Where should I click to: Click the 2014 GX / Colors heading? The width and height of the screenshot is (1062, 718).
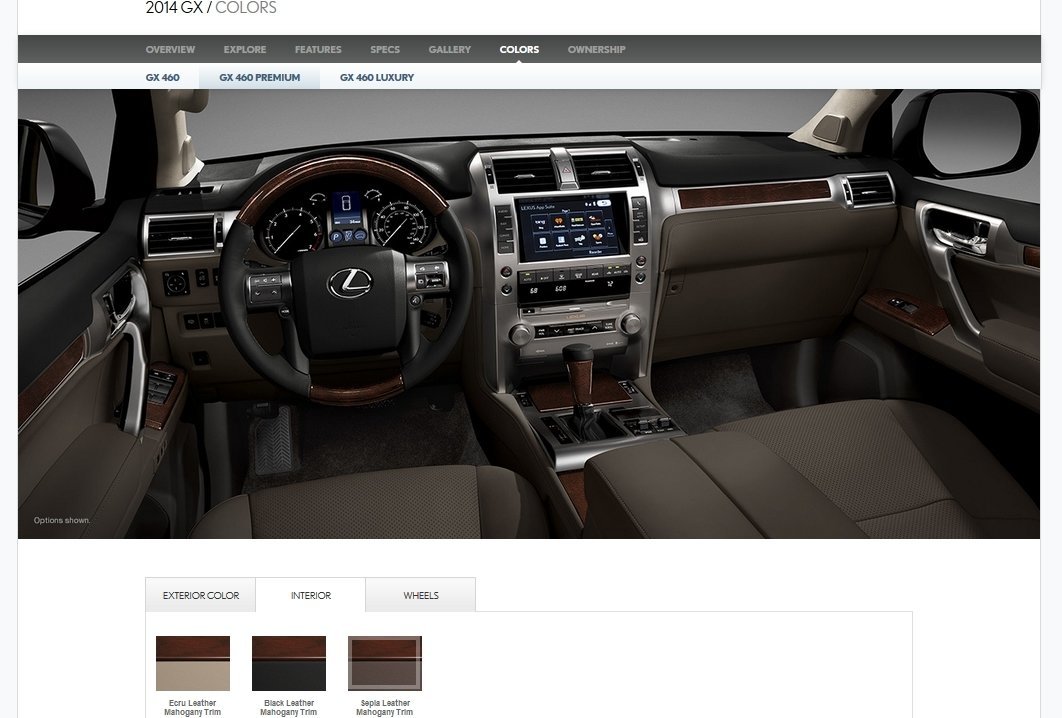[211, 8]
